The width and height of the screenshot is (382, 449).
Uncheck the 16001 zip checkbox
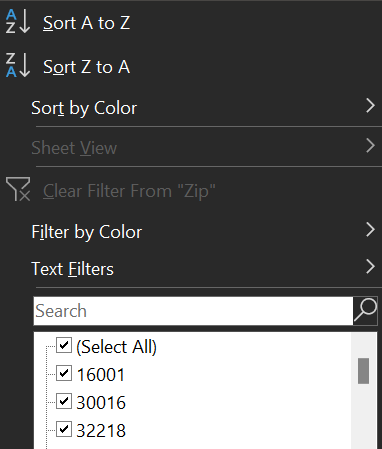(64, 373)
